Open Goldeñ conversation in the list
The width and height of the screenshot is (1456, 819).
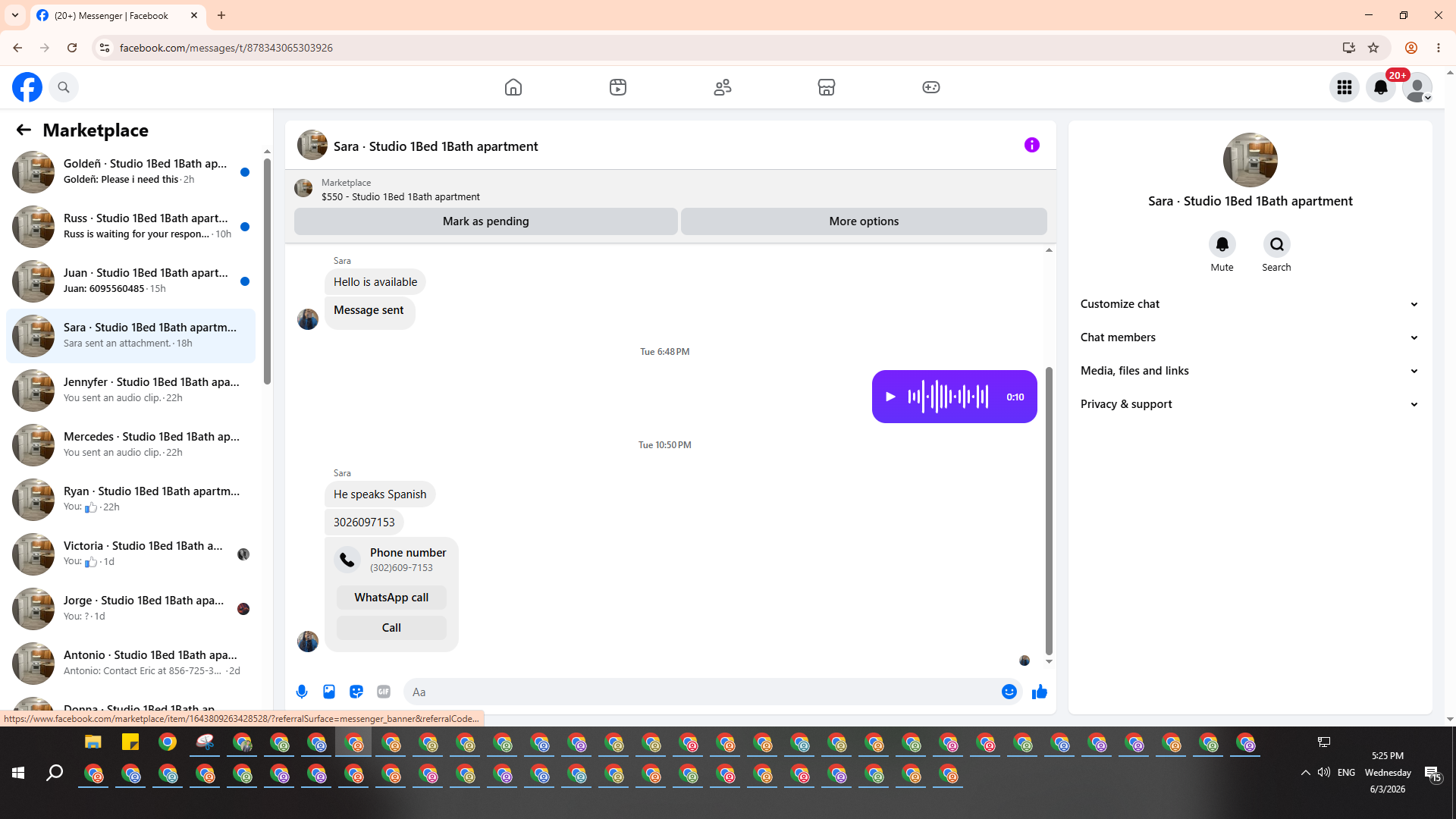[130, 172]
